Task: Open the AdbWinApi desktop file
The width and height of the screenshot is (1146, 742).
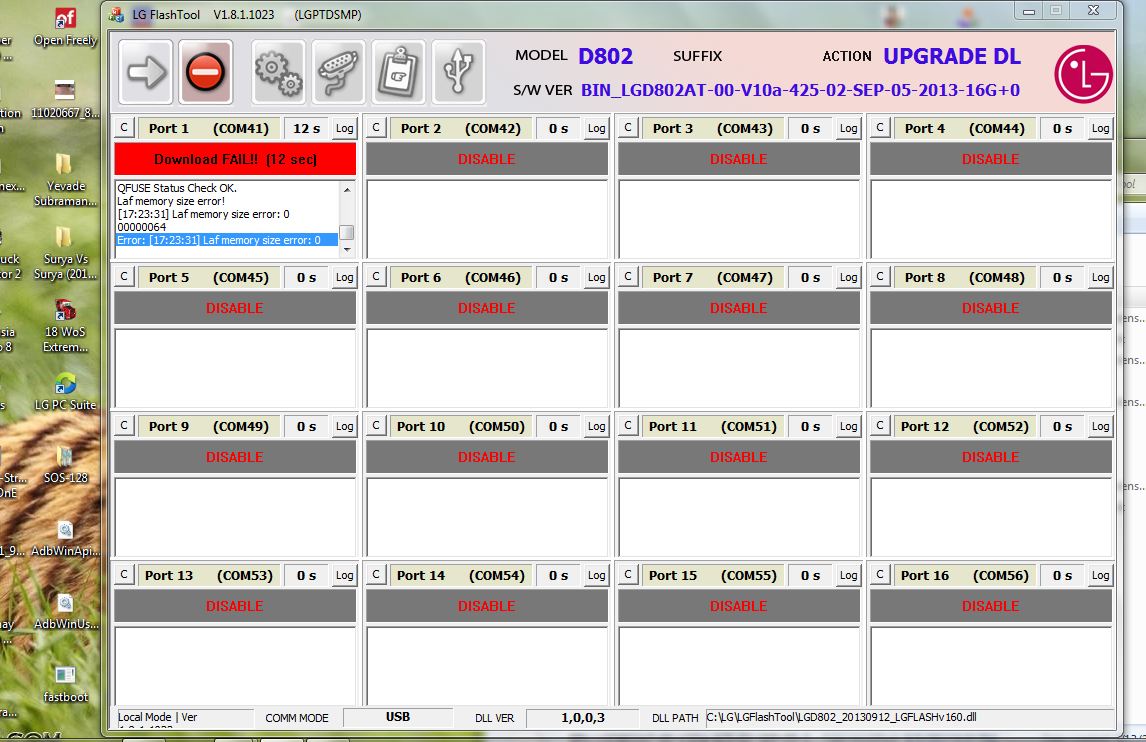Action: pos(65,538)
